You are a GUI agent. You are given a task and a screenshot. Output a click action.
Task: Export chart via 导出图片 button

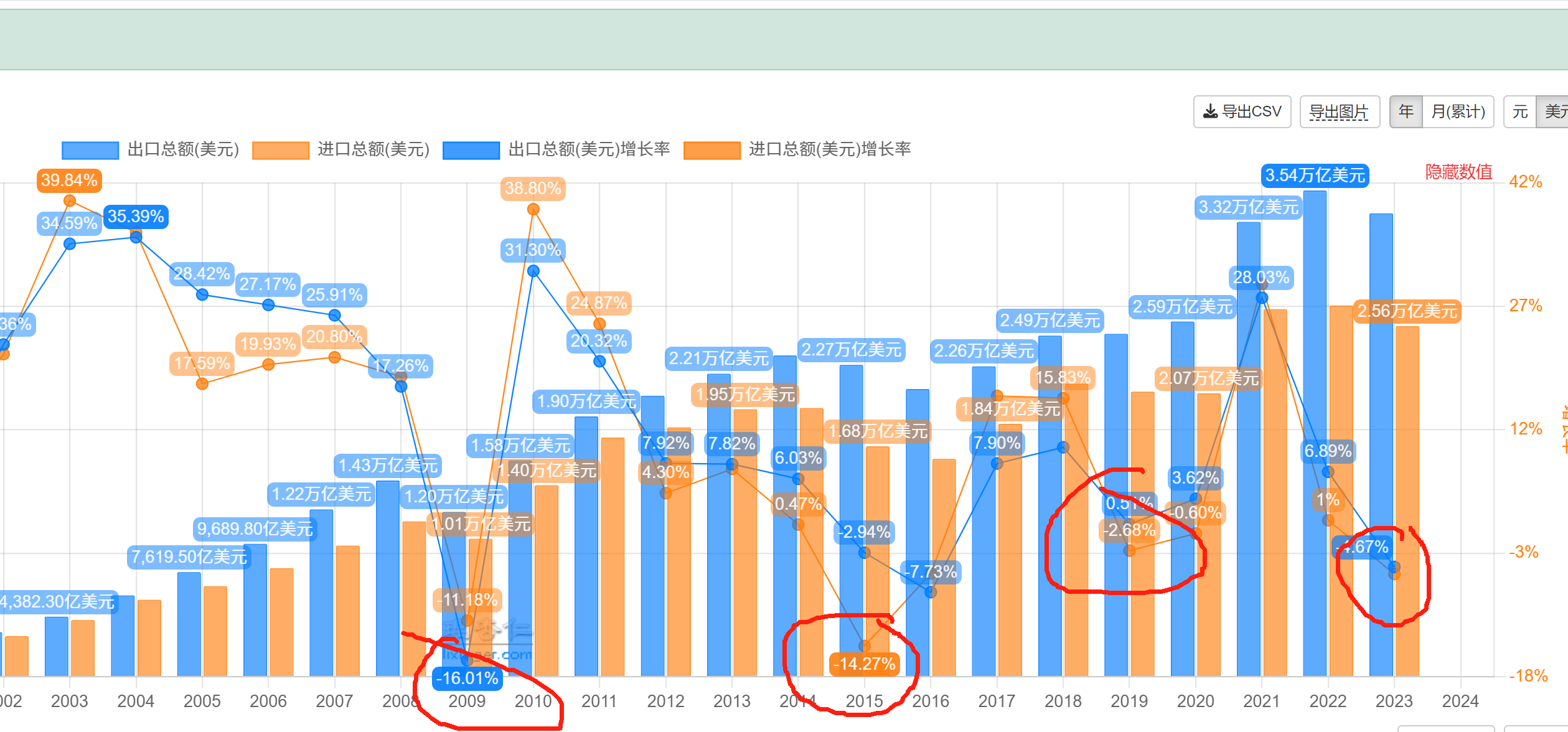click(1339, 112)
